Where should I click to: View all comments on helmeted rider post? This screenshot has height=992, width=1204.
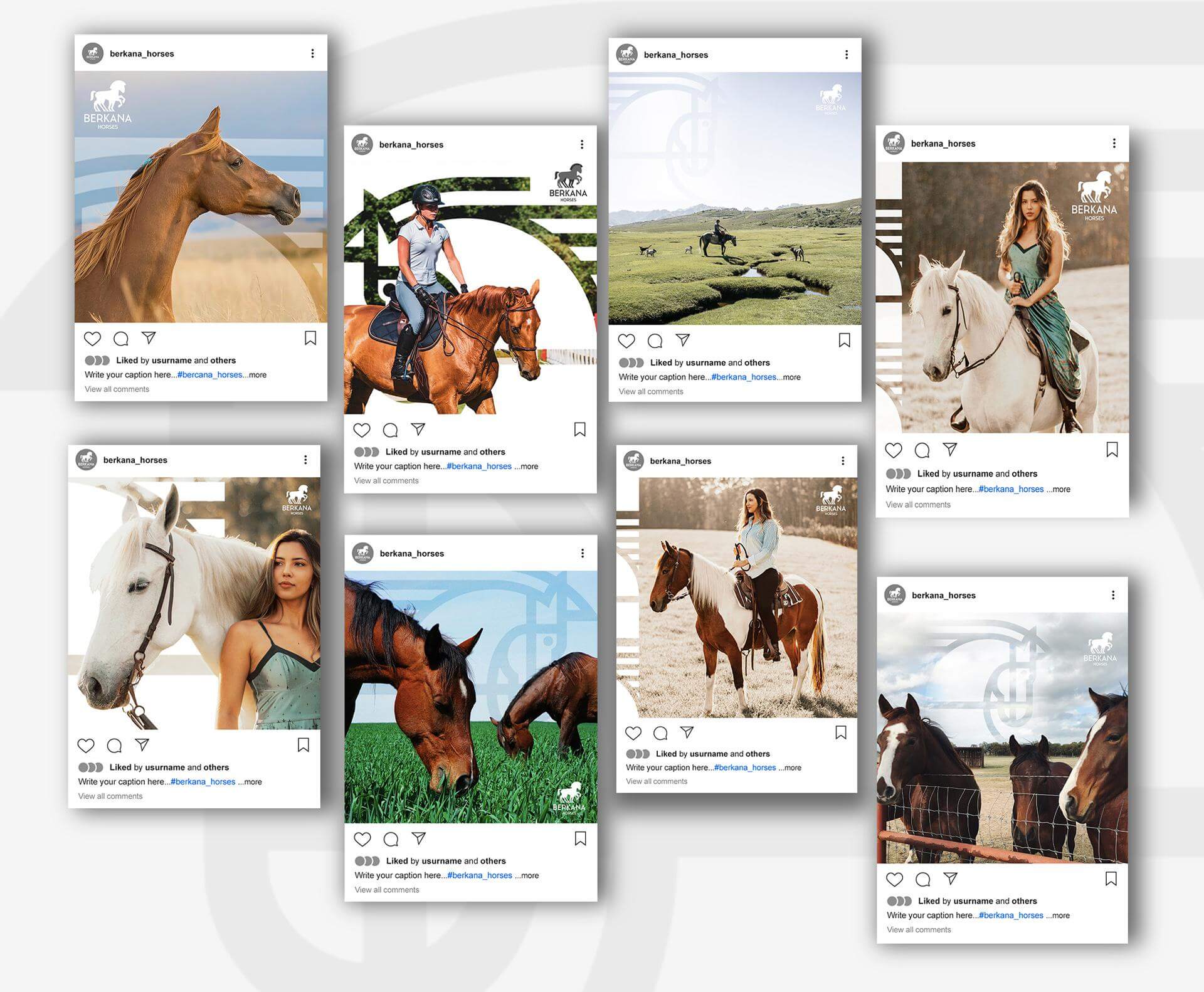click(386, 481)
